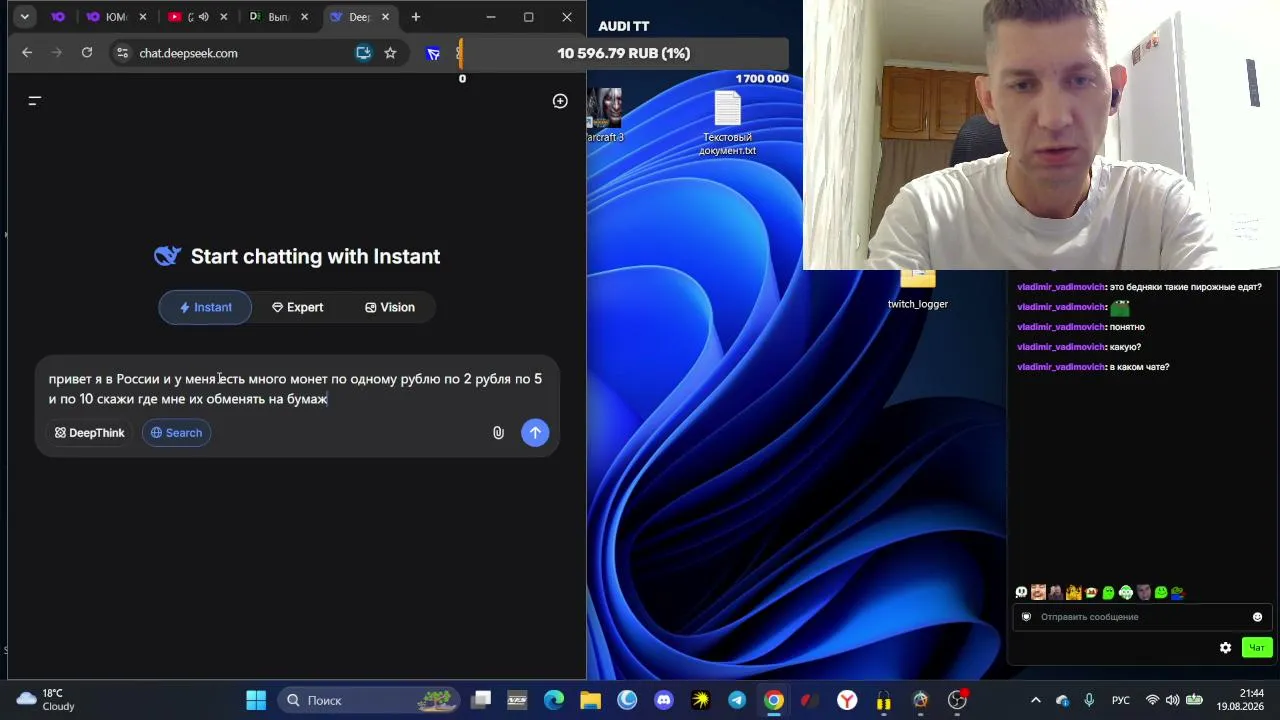Image resolution: width=1280 pixels, height=720 pixels.
Task: Send the message with the blue arrow button
Action: (535, 433)
